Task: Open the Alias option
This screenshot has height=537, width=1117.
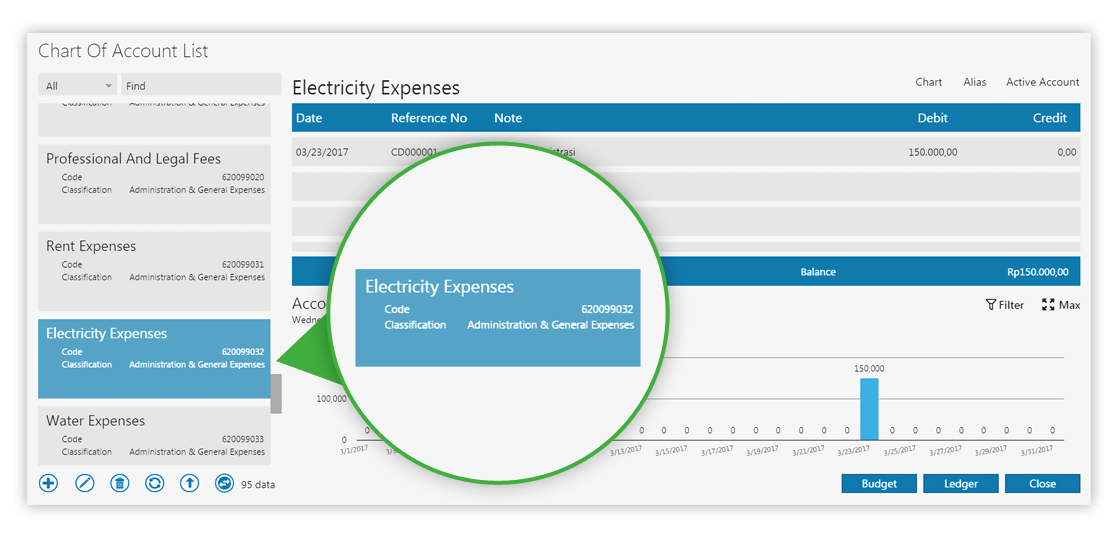Action: point(974,82)
